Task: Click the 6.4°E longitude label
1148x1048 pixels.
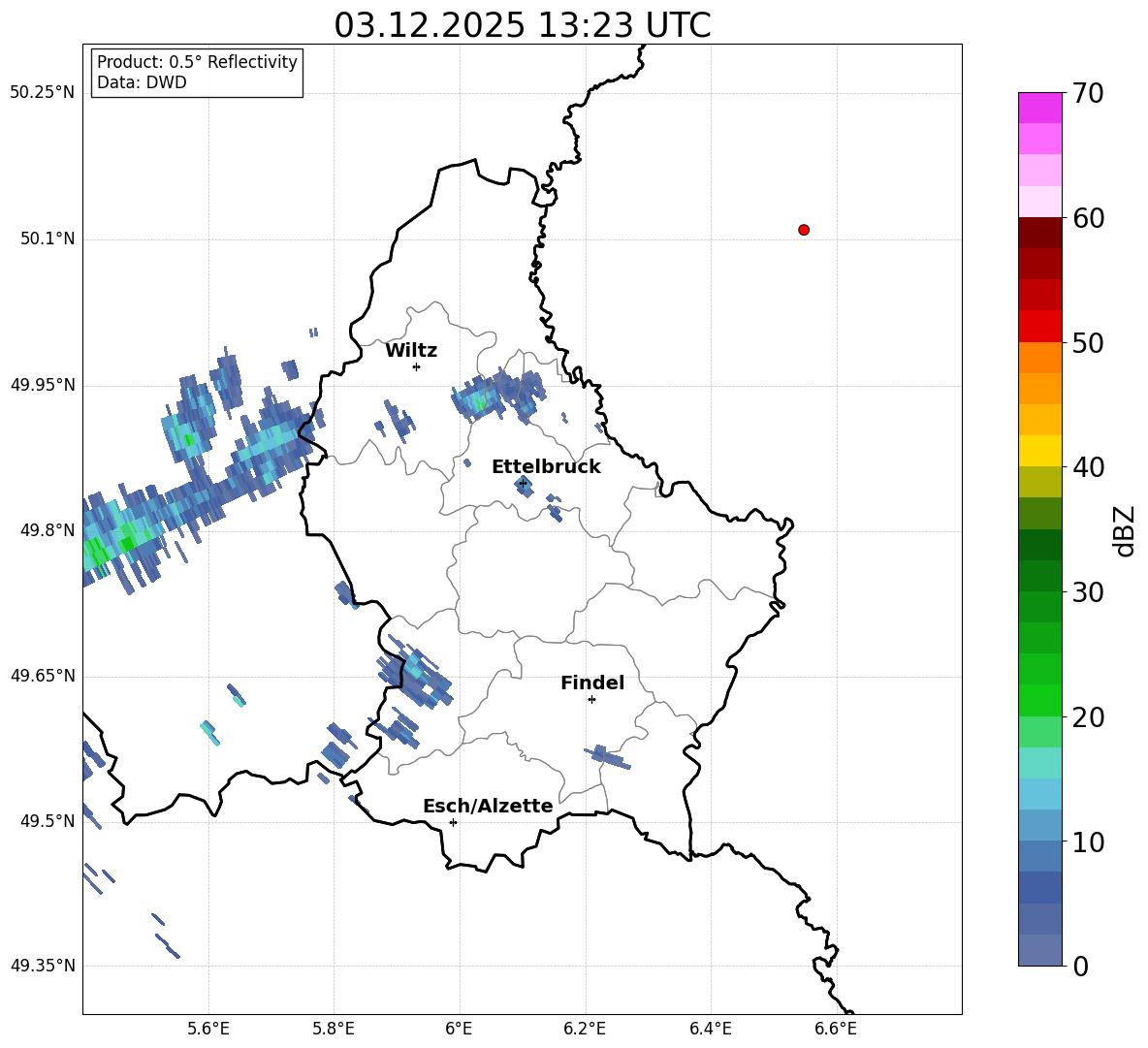Action: (710, 1029)
